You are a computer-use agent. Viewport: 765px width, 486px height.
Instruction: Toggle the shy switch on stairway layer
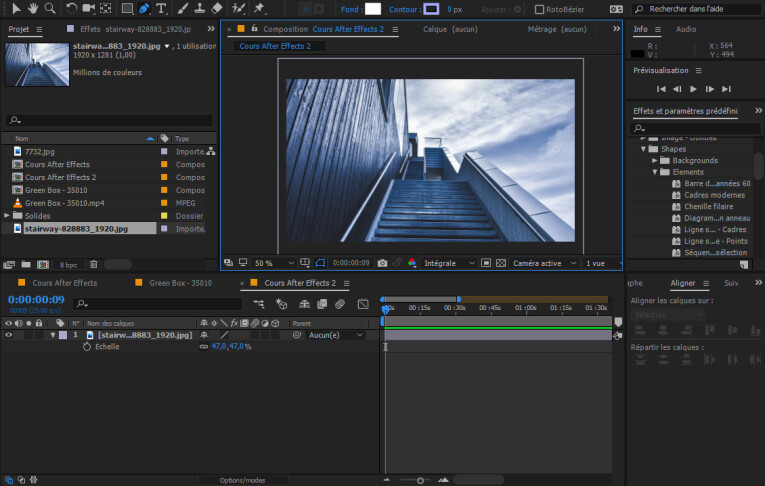204,335
